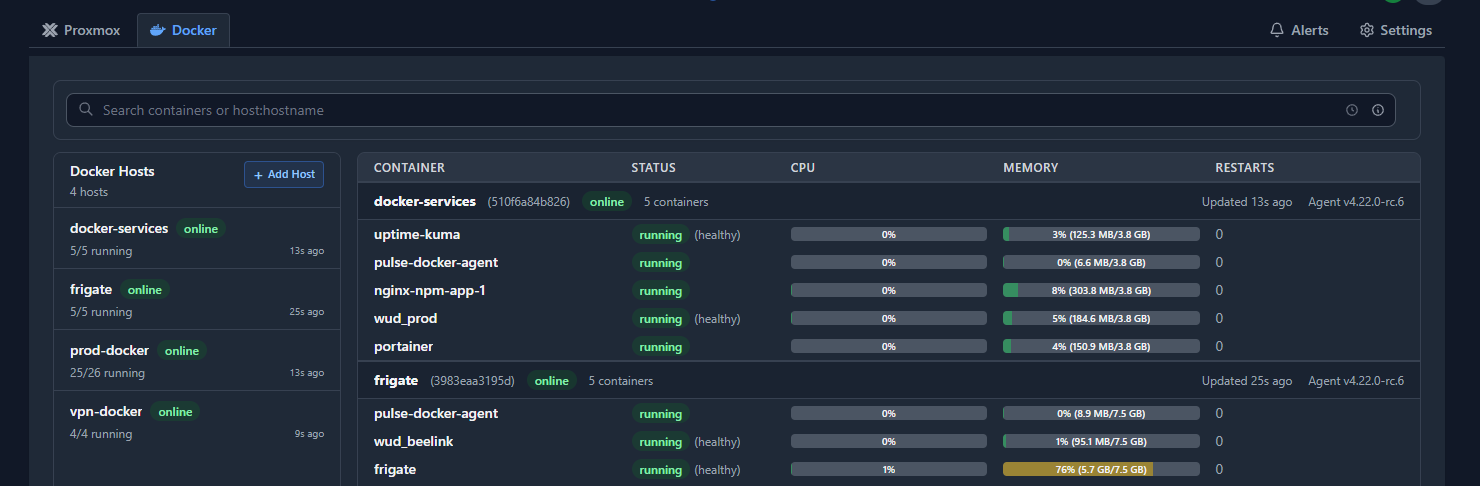Viewport: 1480px width, 486px height.
Task: Click the frigate container 76% memory bar
Action: point(1101,469)
